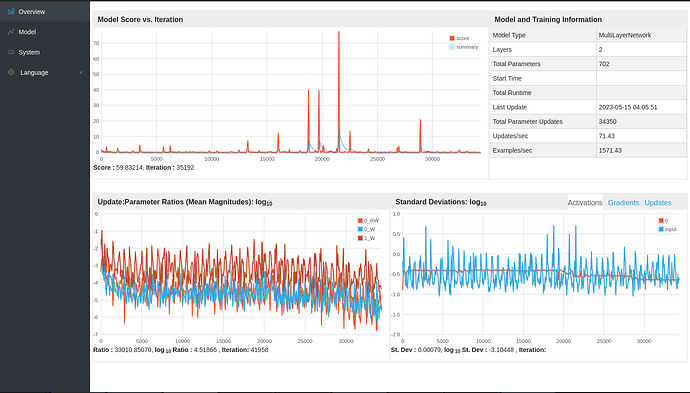The width and height of the screenshot is (690, 393).
Task: Switch to the Gradients tab
Action: pyautogui.click(x=623, y=202)
